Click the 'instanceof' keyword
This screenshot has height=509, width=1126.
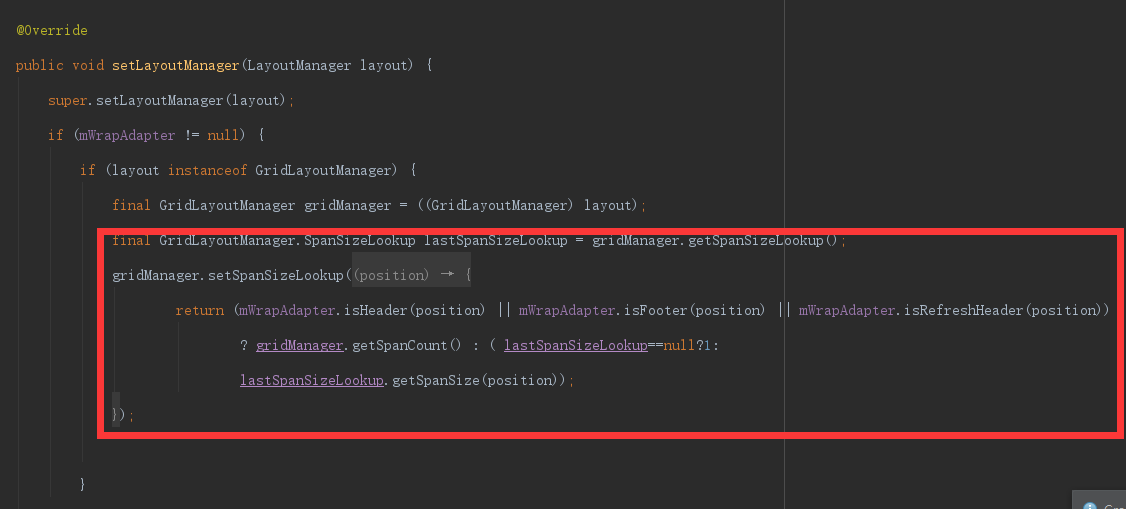coord(207,171)
